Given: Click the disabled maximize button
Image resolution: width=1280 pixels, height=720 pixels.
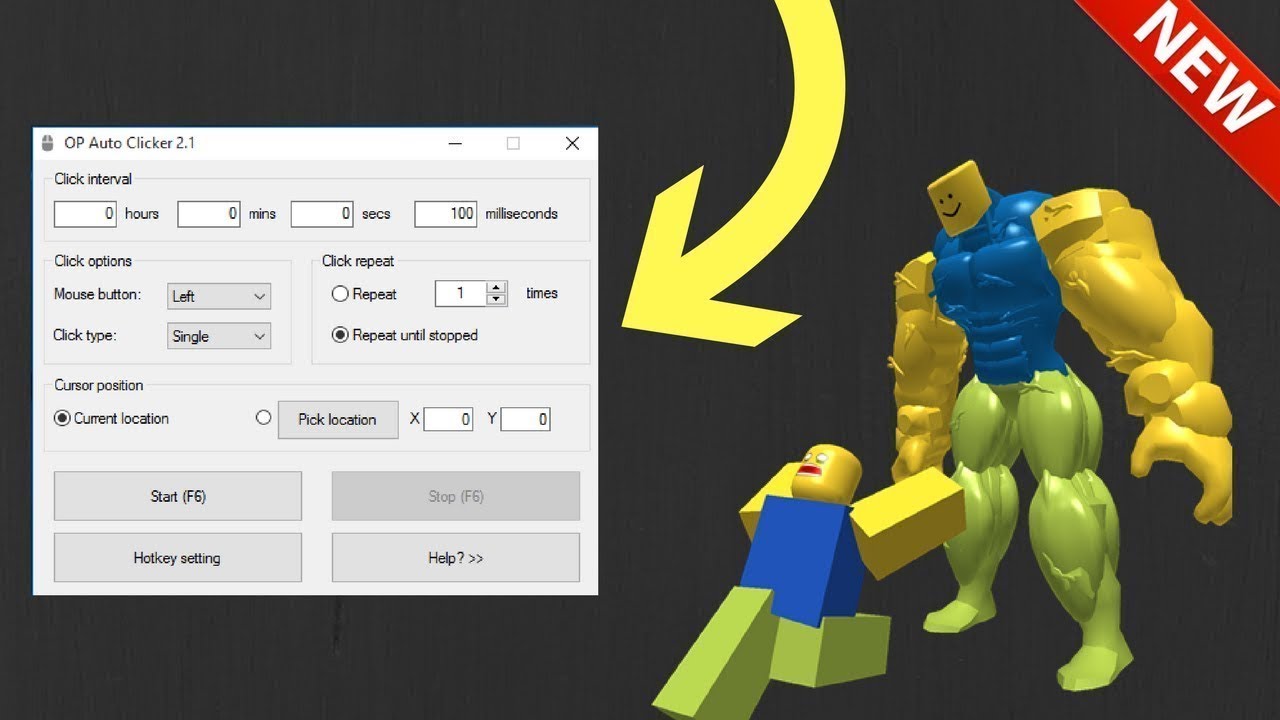Looking at the screenshot, I should point(513,143).
